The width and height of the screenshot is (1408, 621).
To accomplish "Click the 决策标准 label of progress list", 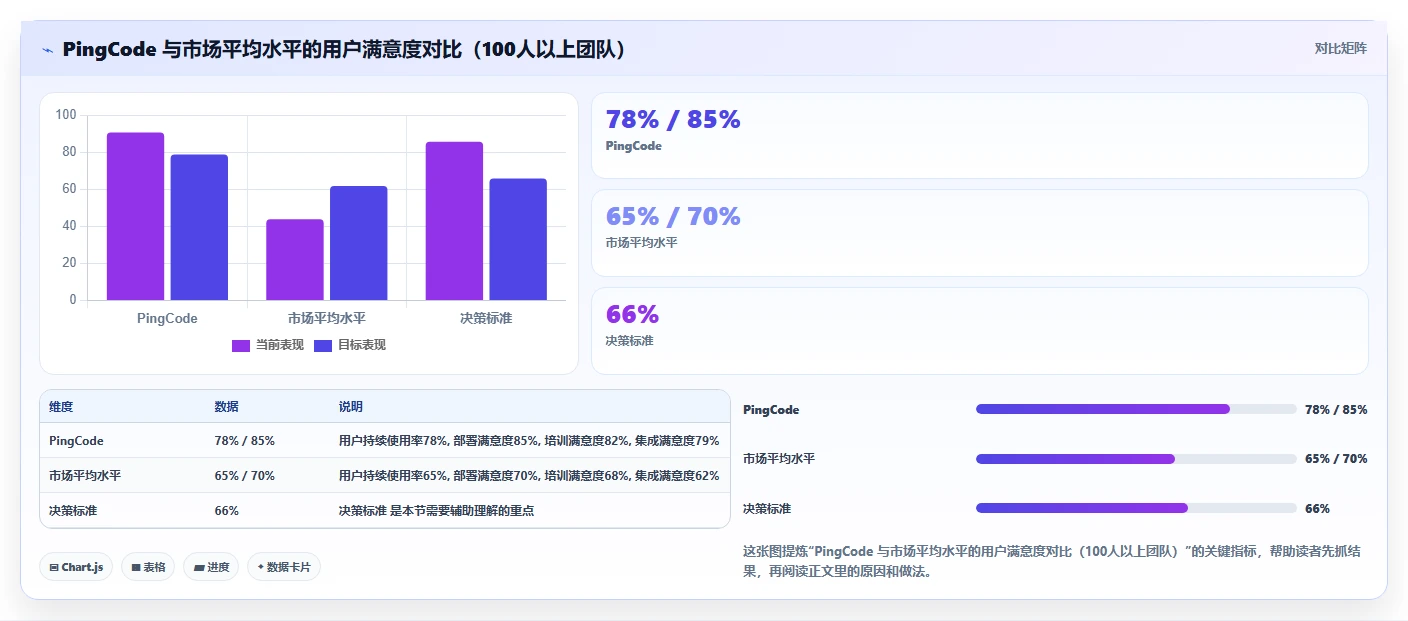I will (767, 509).
